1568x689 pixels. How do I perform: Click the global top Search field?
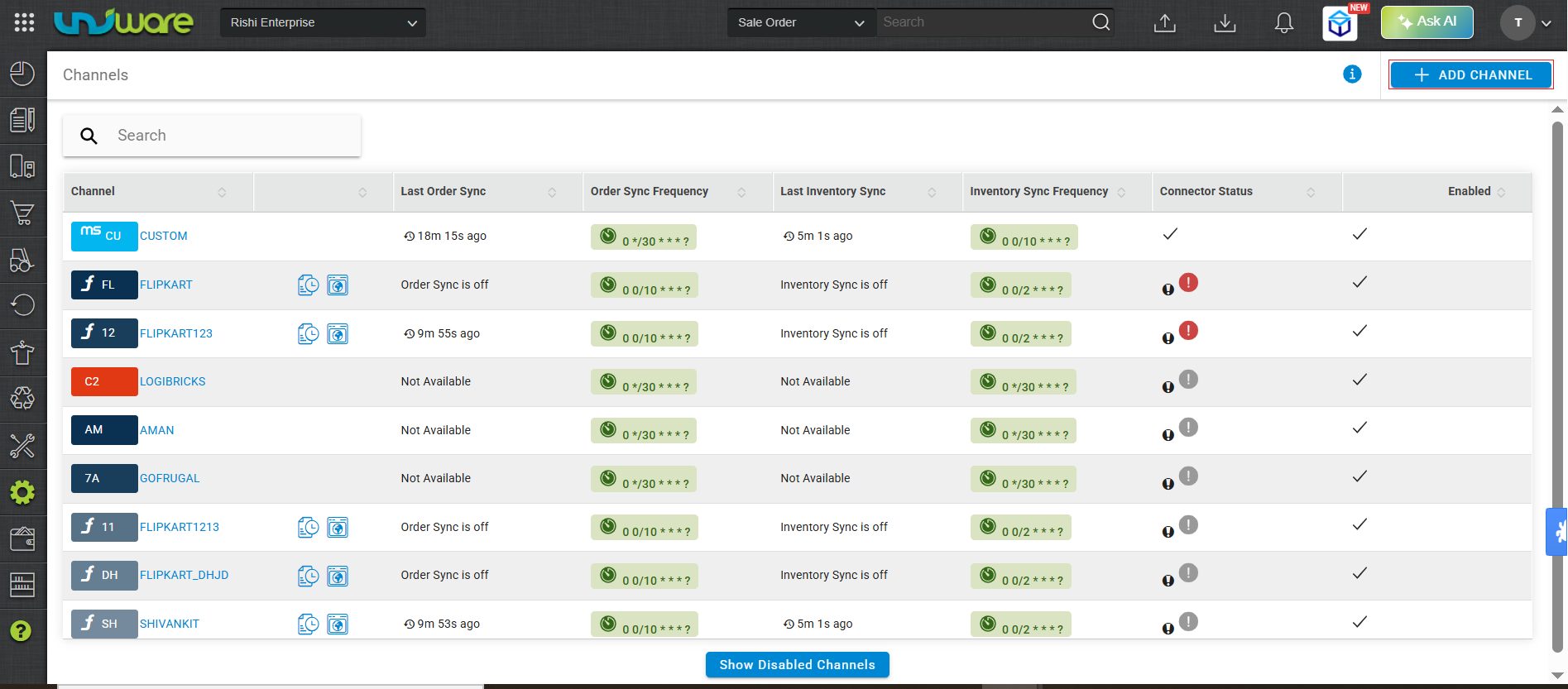click(985, 22)
